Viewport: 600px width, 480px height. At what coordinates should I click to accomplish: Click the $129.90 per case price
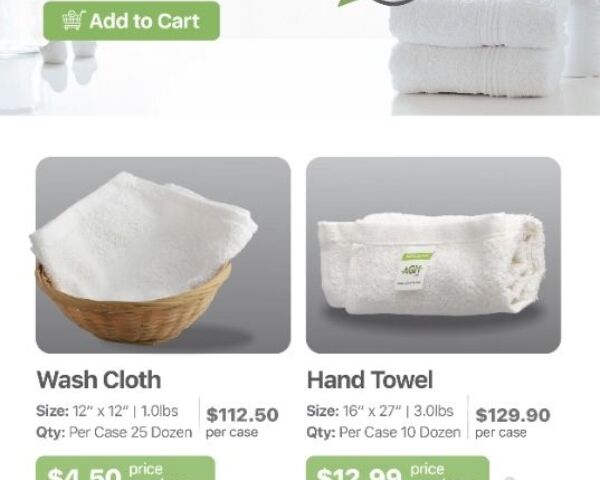coord(513,421)
